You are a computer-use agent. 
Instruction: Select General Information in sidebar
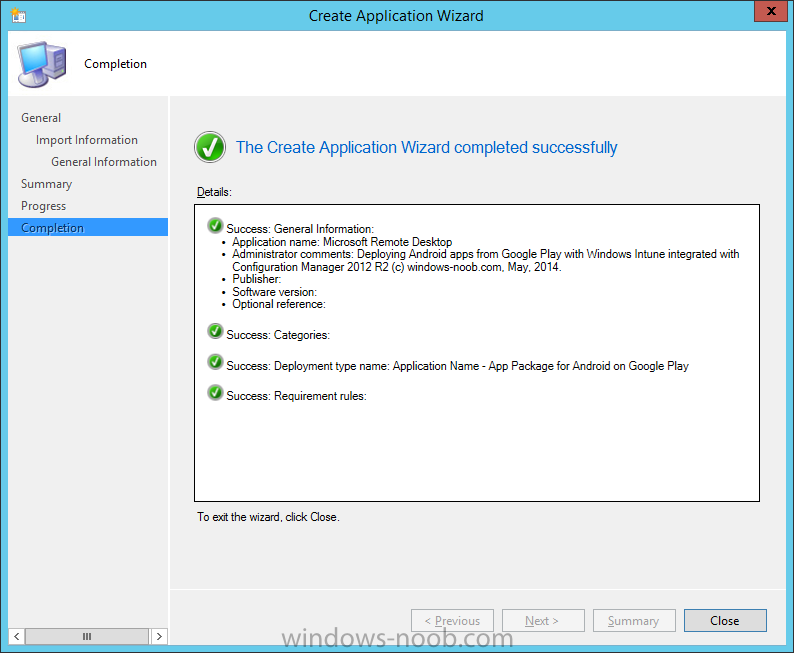click(104, 162)
